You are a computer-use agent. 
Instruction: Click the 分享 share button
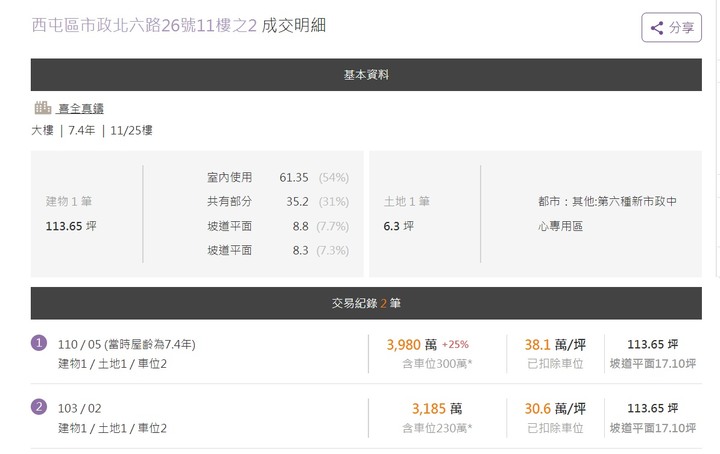671,28
